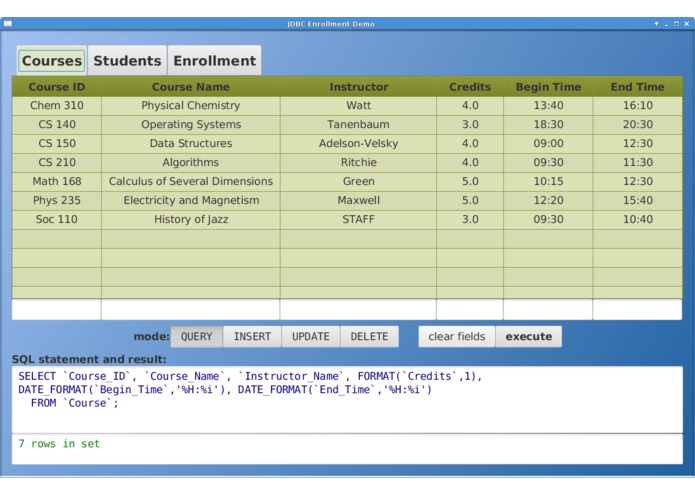Image resolution: width=695 pixels, height=494 pixels.
Task: Close the JDBC Enrollment Demo window
Action: pyautogui.click(x=687, y=24)
